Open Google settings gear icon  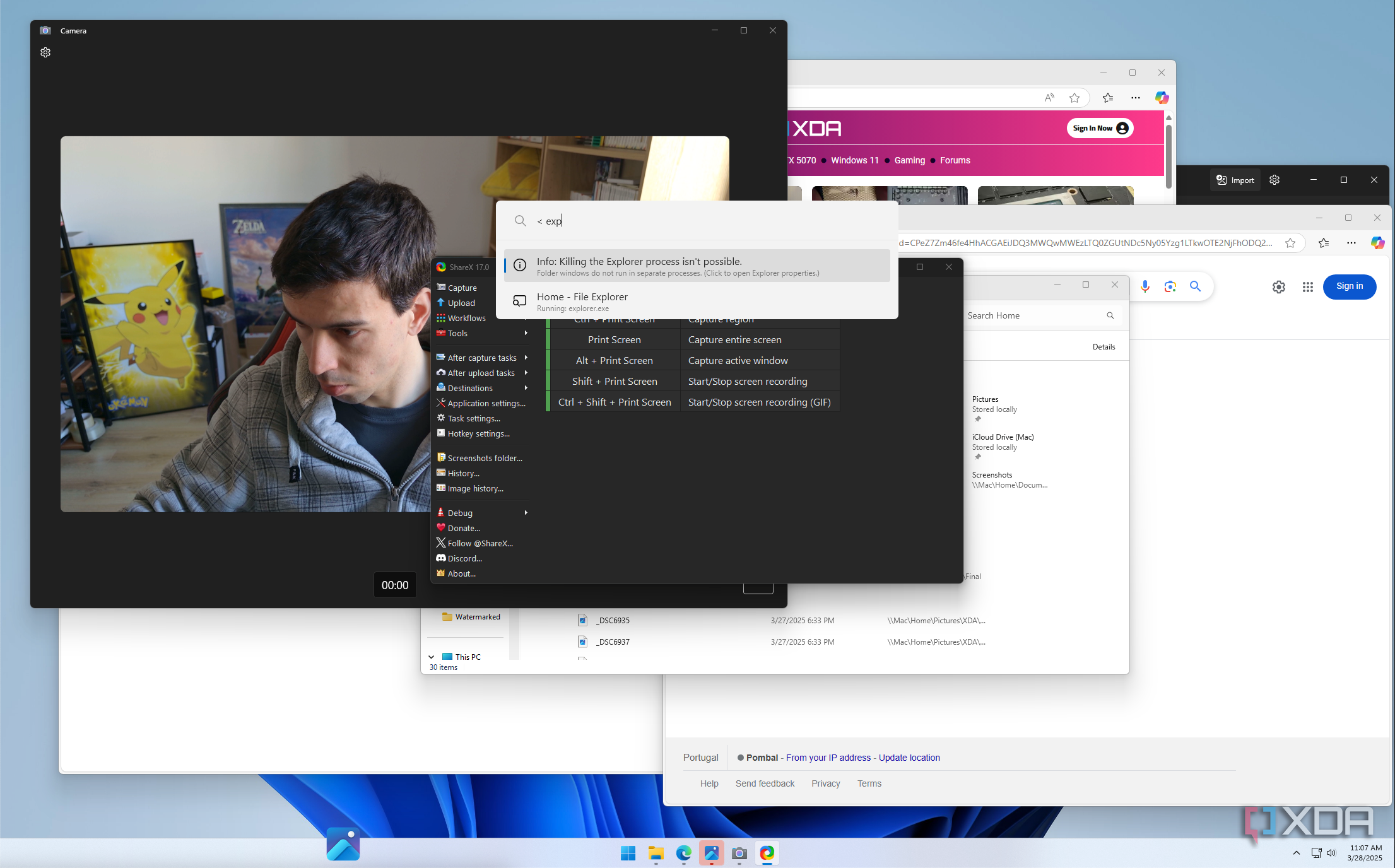click(x=1279, y=287)
